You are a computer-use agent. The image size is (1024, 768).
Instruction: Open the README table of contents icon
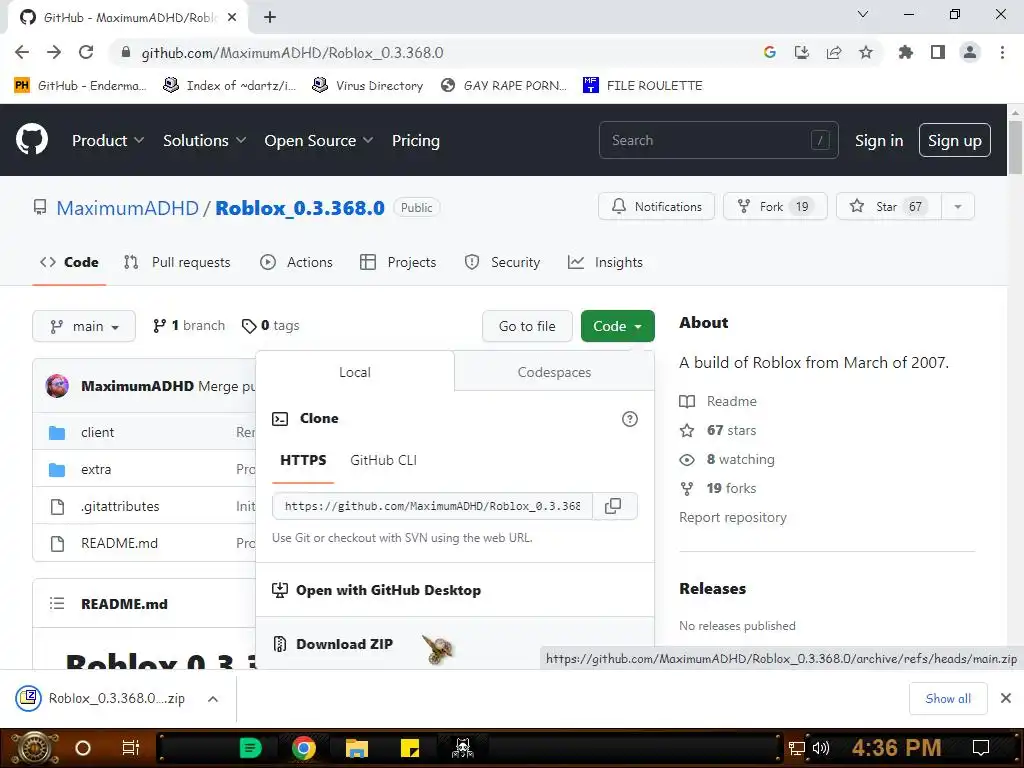click(x=57, y=603)
